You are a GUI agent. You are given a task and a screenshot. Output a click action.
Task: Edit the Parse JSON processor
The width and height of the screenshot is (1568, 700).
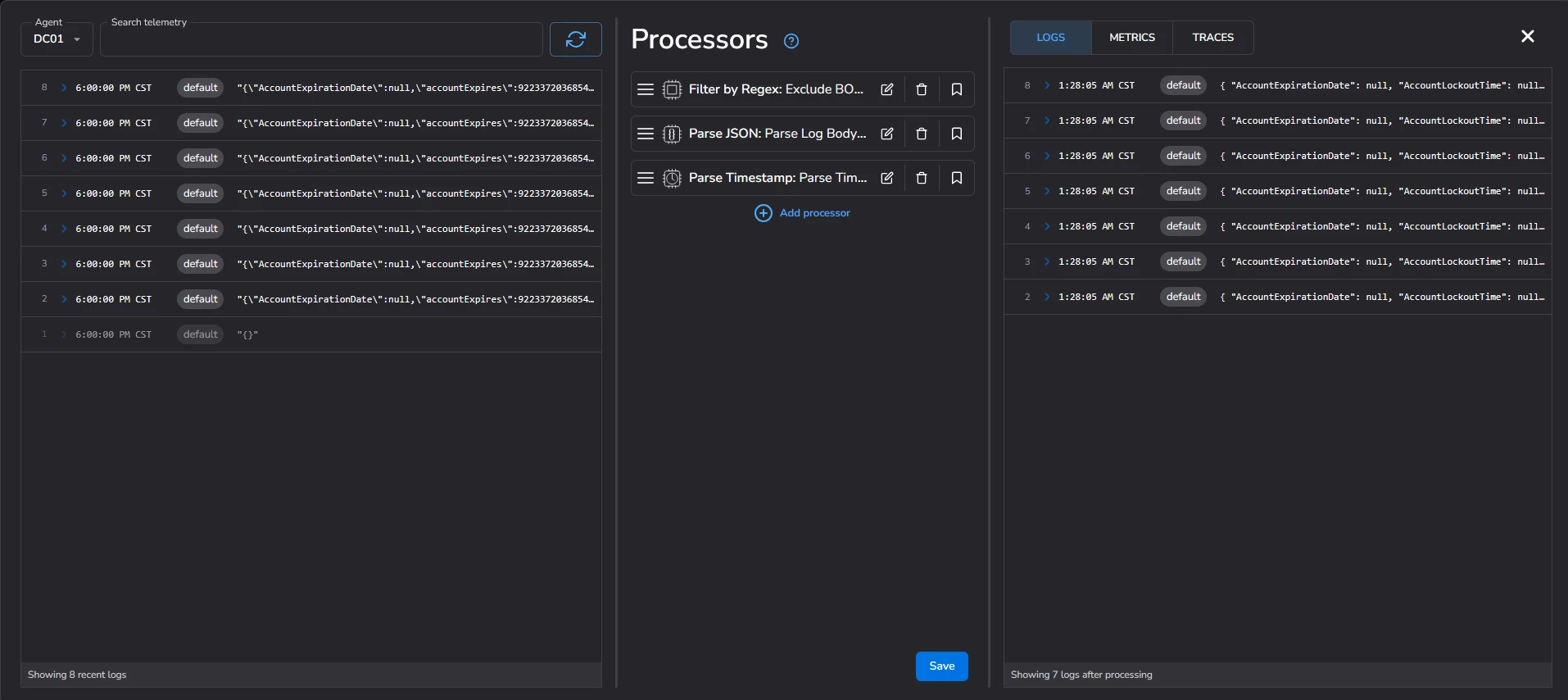(886, 134)
